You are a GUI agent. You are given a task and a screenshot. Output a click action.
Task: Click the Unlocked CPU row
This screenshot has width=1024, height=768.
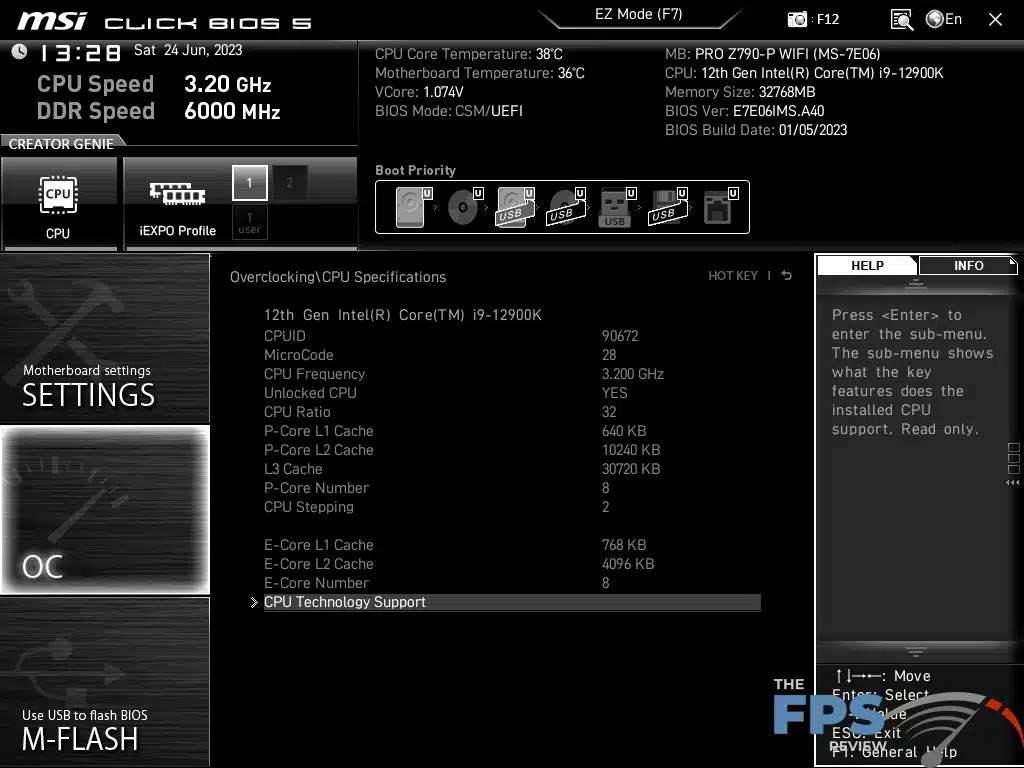(512, 392)
